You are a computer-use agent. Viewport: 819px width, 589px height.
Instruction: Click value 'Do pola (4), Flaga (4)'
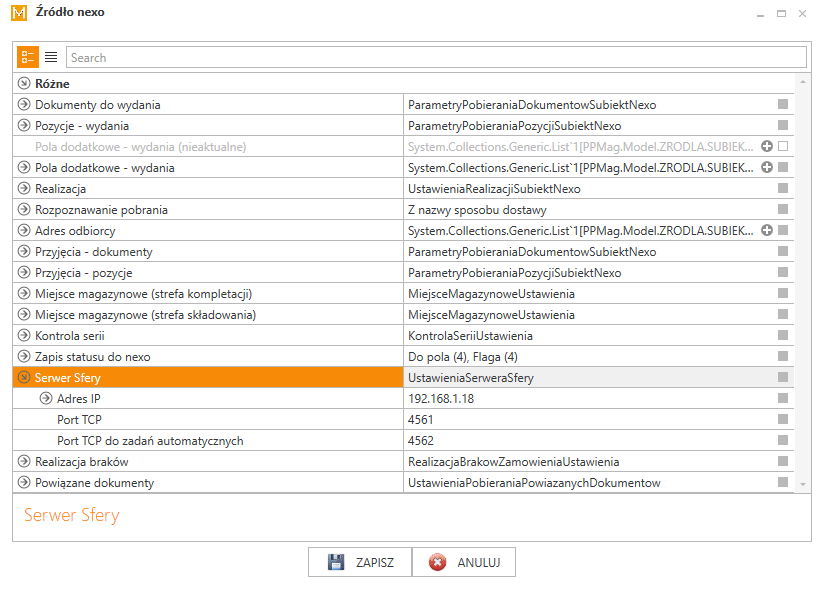pos(463,357)
